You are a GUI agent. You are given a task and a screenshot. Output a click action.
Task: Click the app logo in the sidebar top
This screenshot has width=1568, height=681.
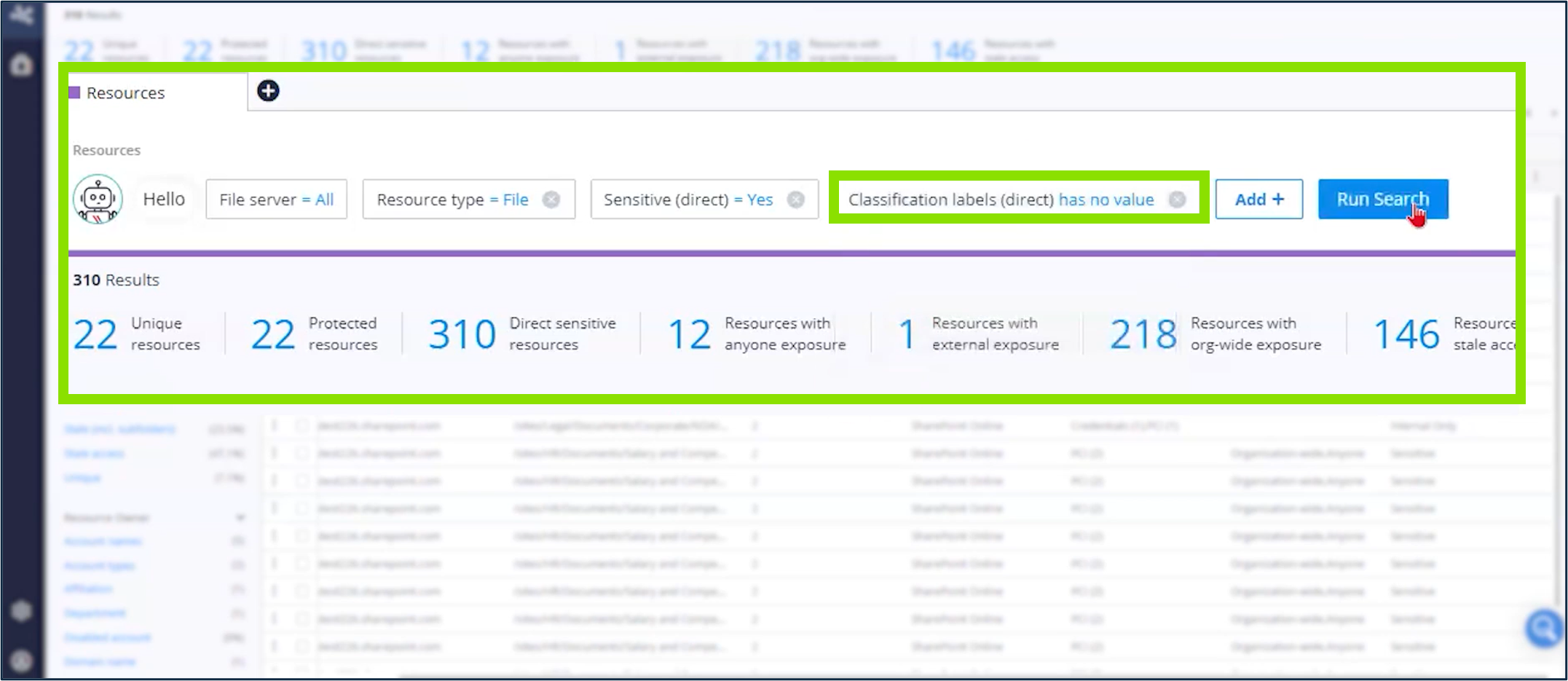click(21, 15)
